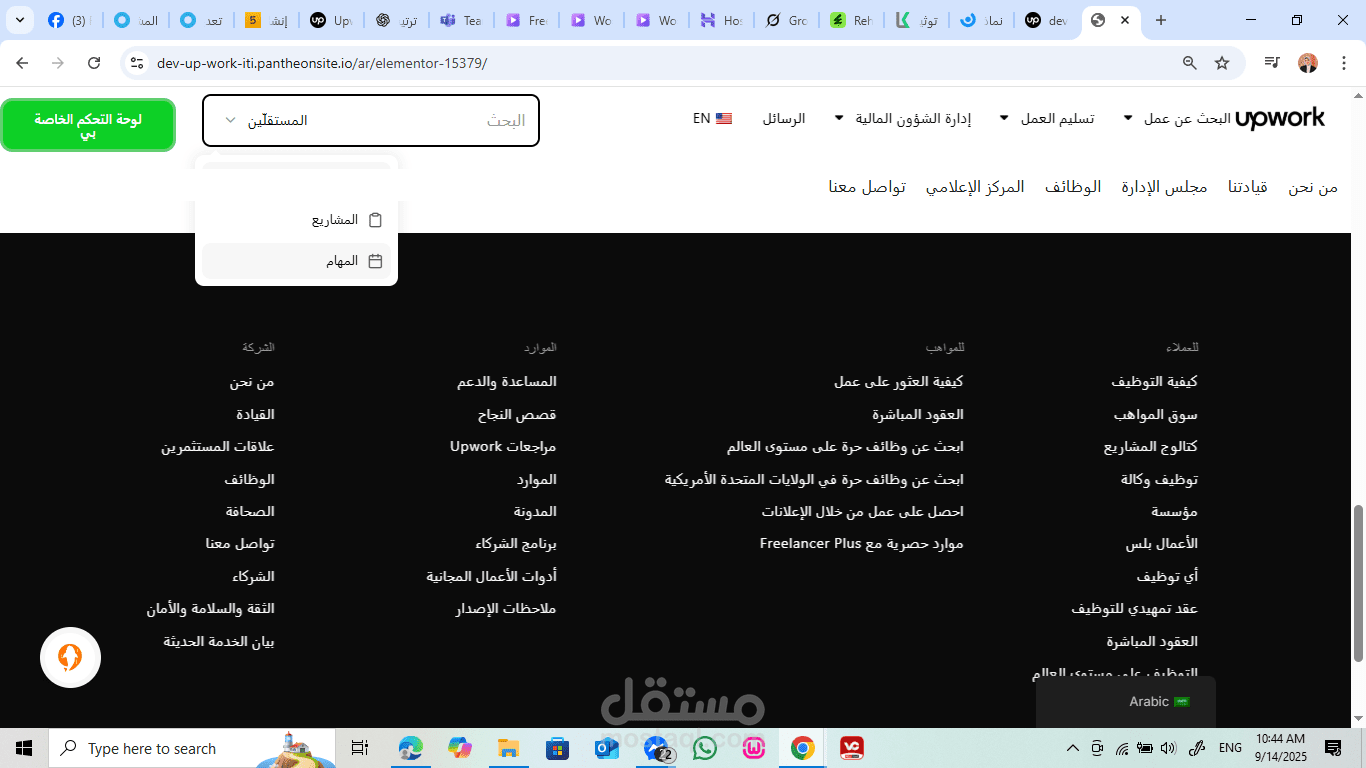This screenshot has height=768, width=1366.
Task: Switch to the Teams tab
Action: [461, 20]
